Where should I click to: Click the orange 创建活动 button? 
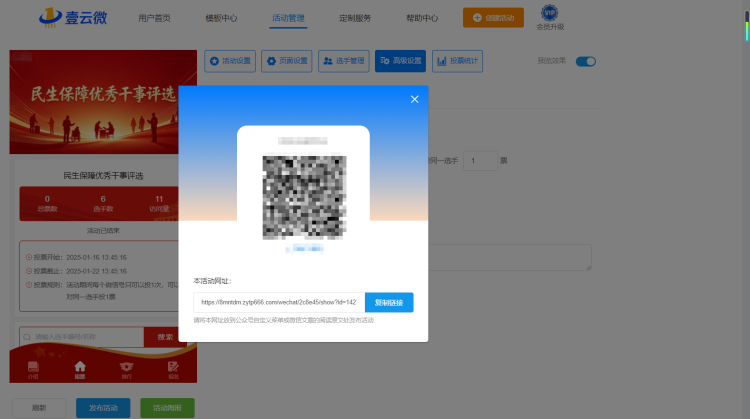click(x=493, y=18)
